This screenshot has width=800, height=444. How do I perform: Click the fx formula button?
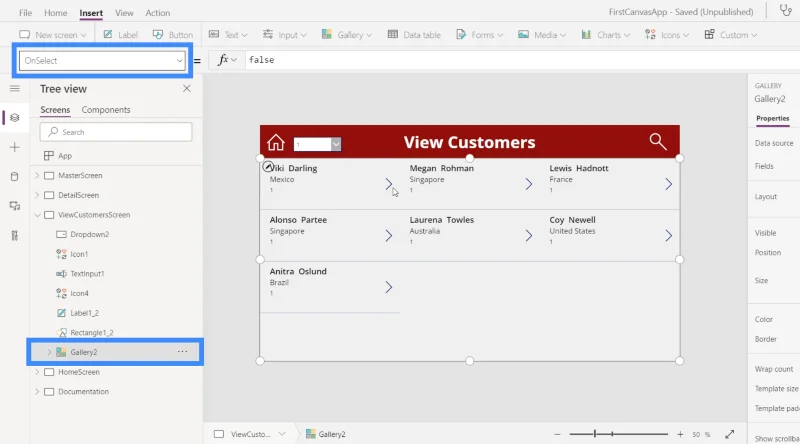[x=227, y=60]
